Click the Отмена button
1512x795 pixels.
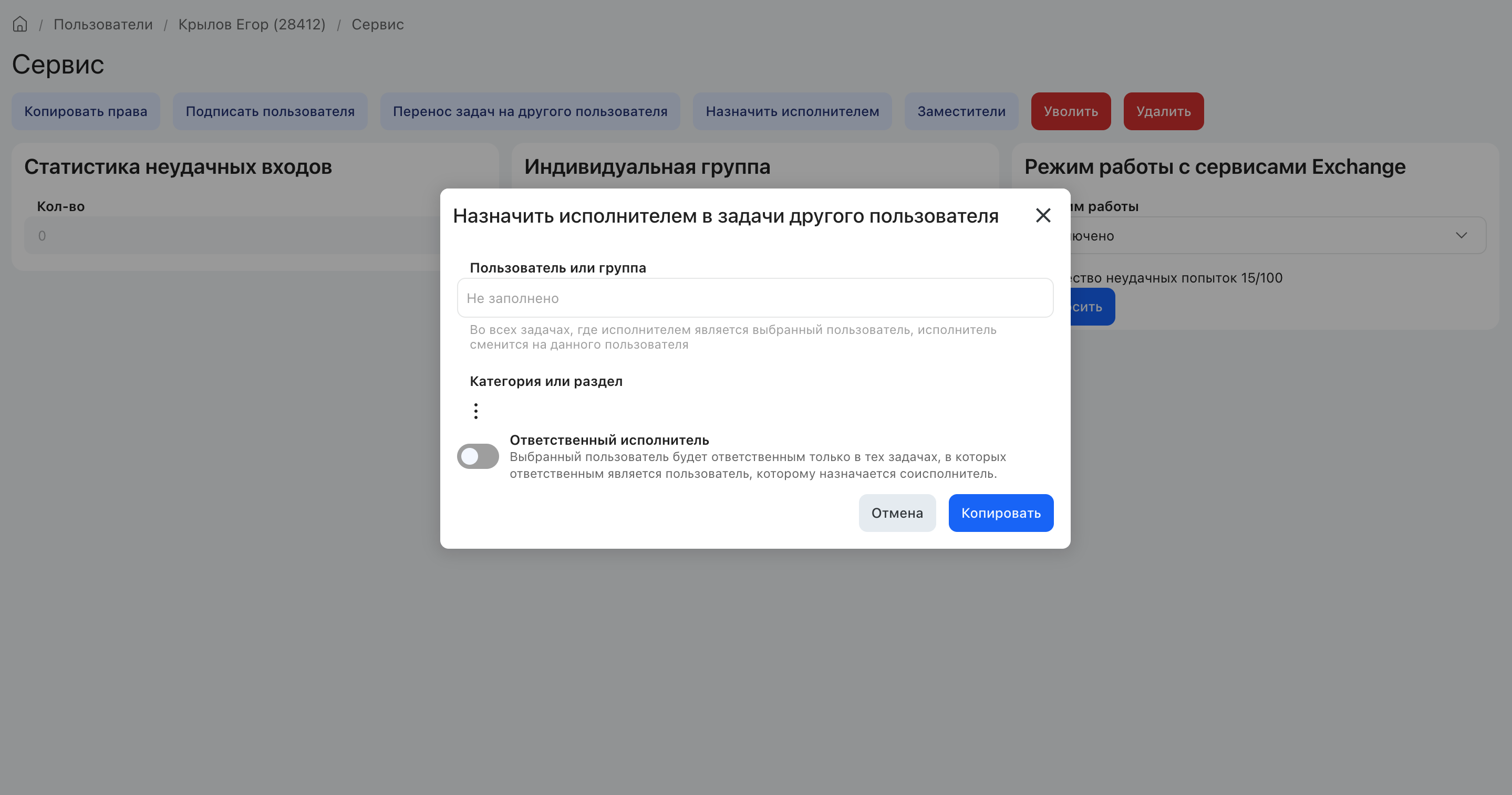tap(897, 513)
